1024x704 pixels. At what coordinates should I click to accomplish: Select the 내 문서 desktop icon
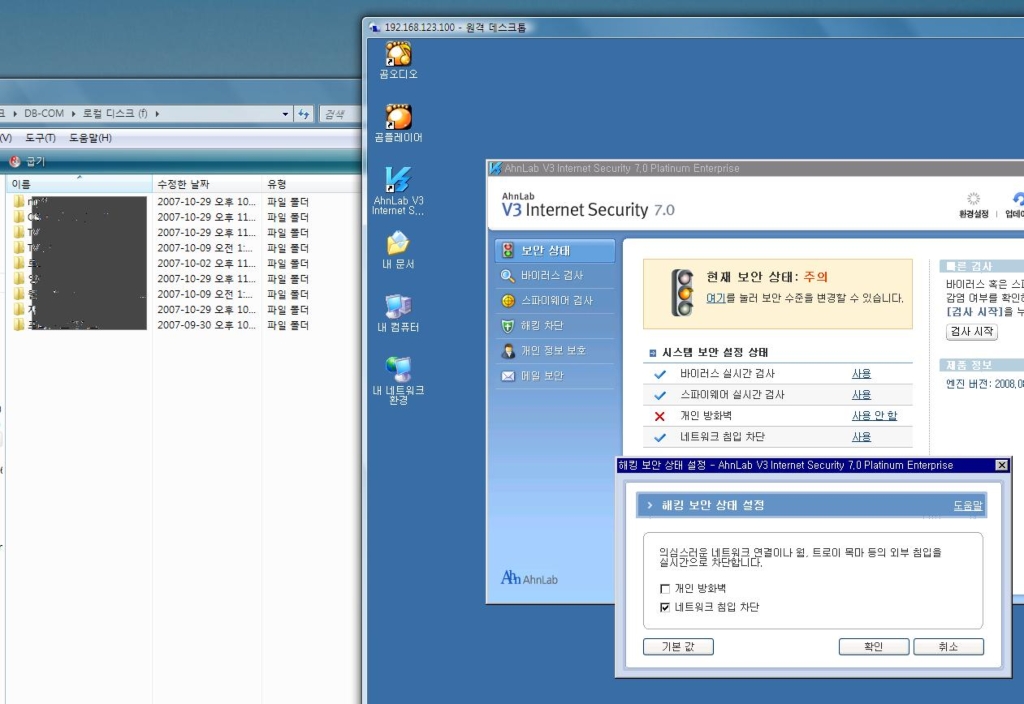tap(398, 243)
